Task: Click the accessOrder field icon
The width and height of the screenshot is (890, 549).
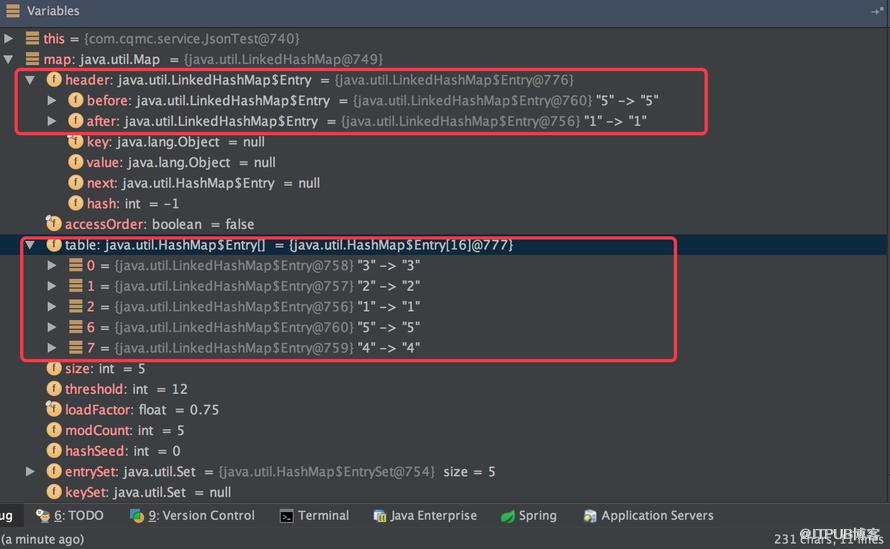Action: tap(53, 224)
